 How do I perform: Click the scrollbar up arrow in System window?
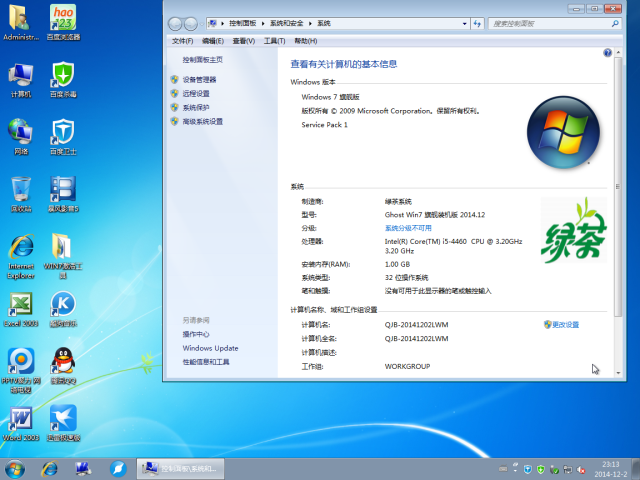pos(618,52)
